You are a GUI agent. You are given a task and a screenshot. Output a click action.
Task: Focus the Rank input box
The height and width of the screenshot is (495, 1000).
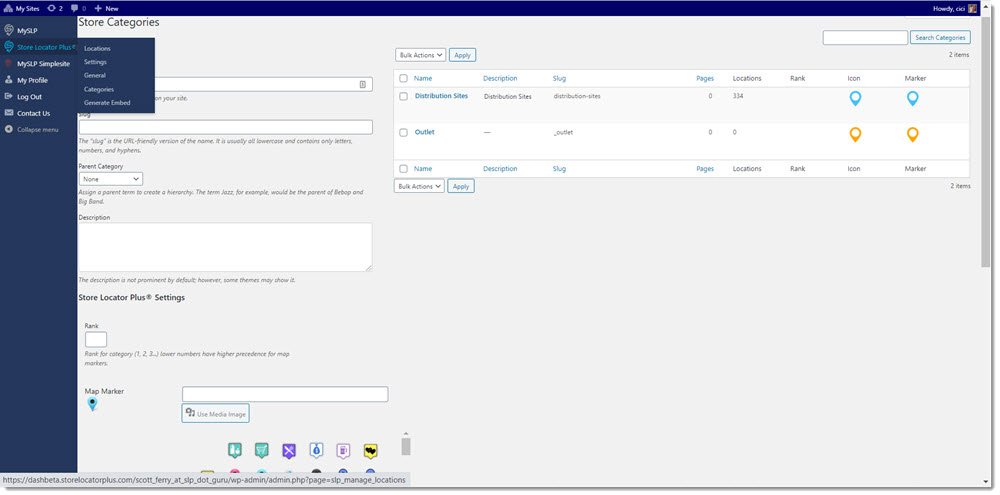click(96, 339)
